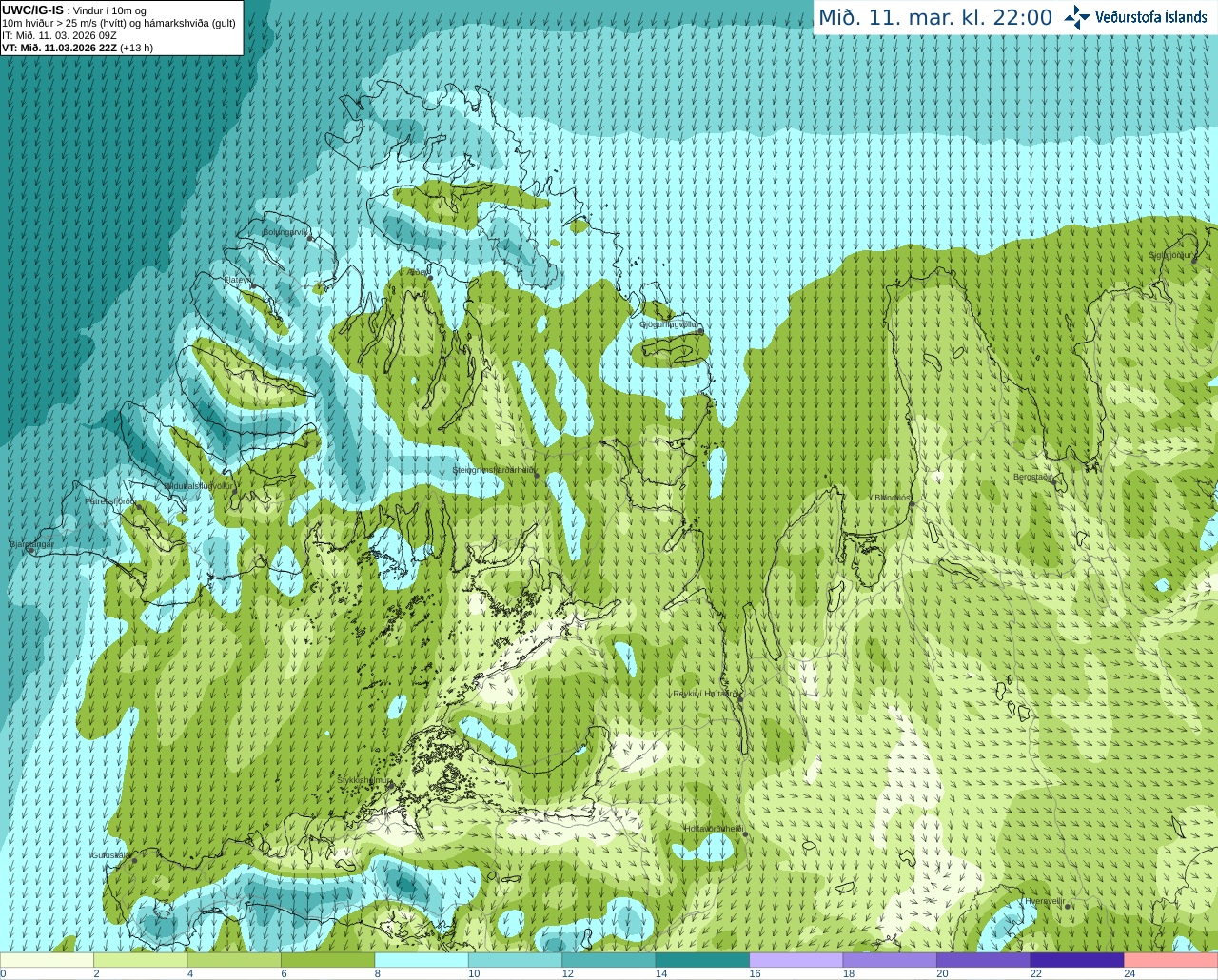Select the 18–20 m/s purple swatch
The image size is (1218, 980).
[890, 960]
